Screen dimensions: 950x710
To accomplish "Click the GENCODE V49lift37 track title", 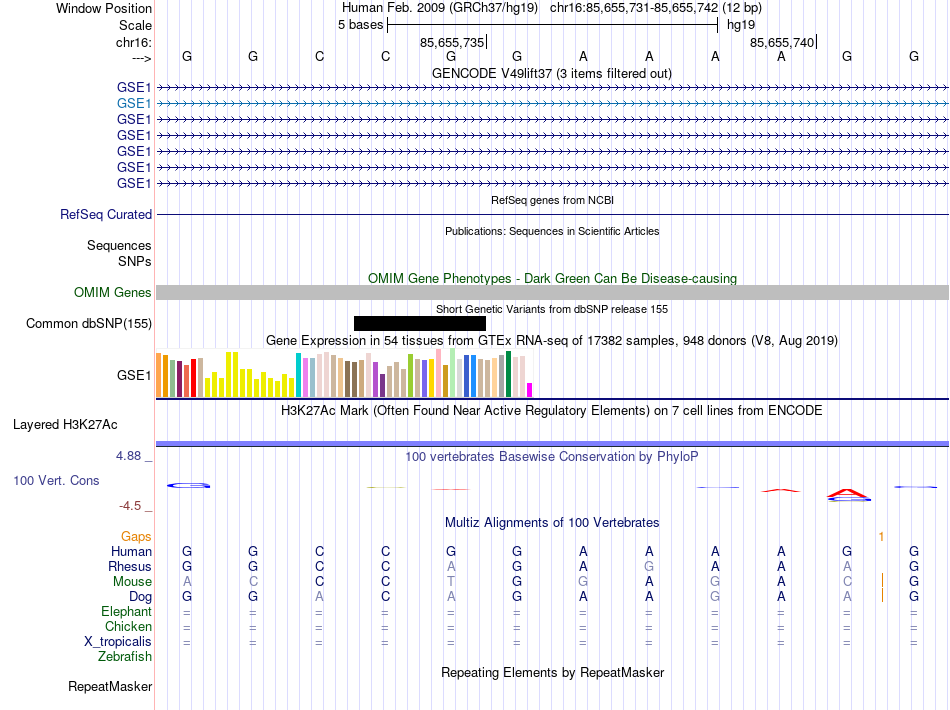I will (x=552, y=73).
